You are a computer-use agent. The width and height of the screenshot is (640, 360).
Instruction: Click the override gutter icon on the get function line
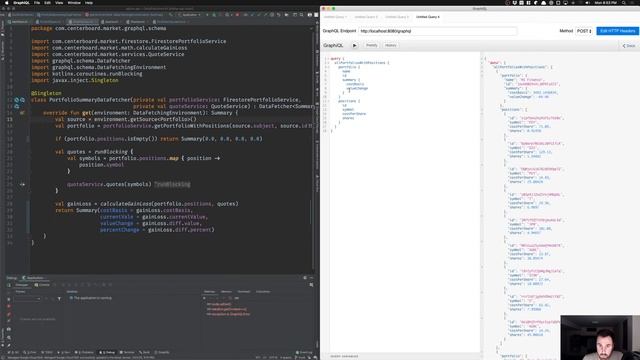(22, 113)
